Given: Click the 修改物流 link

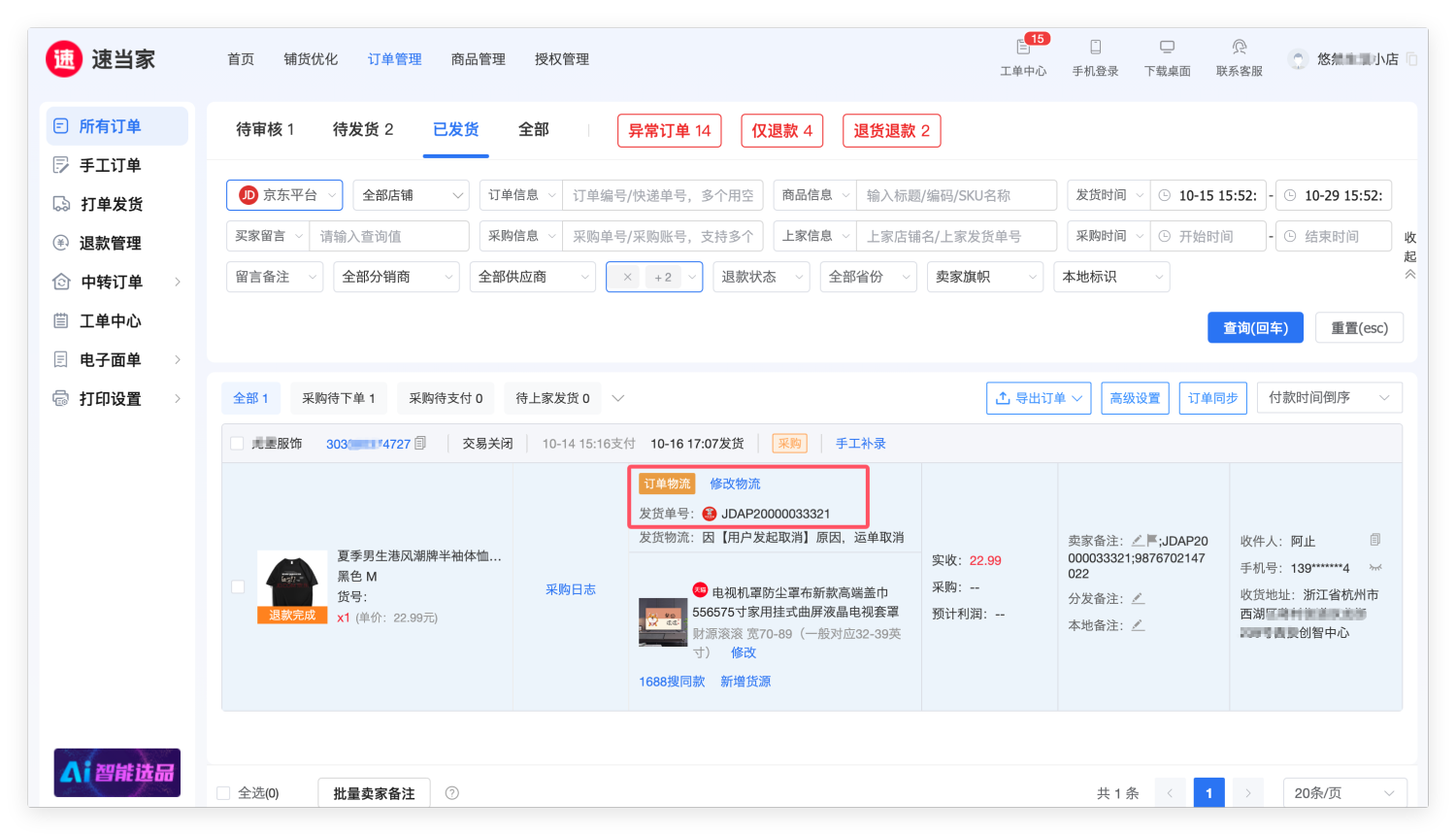Looking at the screenshot, I should point(735,484).
